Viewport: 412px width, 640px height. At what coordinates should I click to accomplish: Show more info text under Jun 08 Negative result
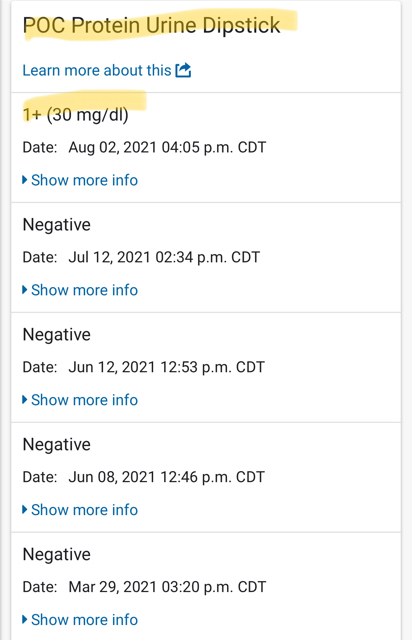(x=85, y=509)
